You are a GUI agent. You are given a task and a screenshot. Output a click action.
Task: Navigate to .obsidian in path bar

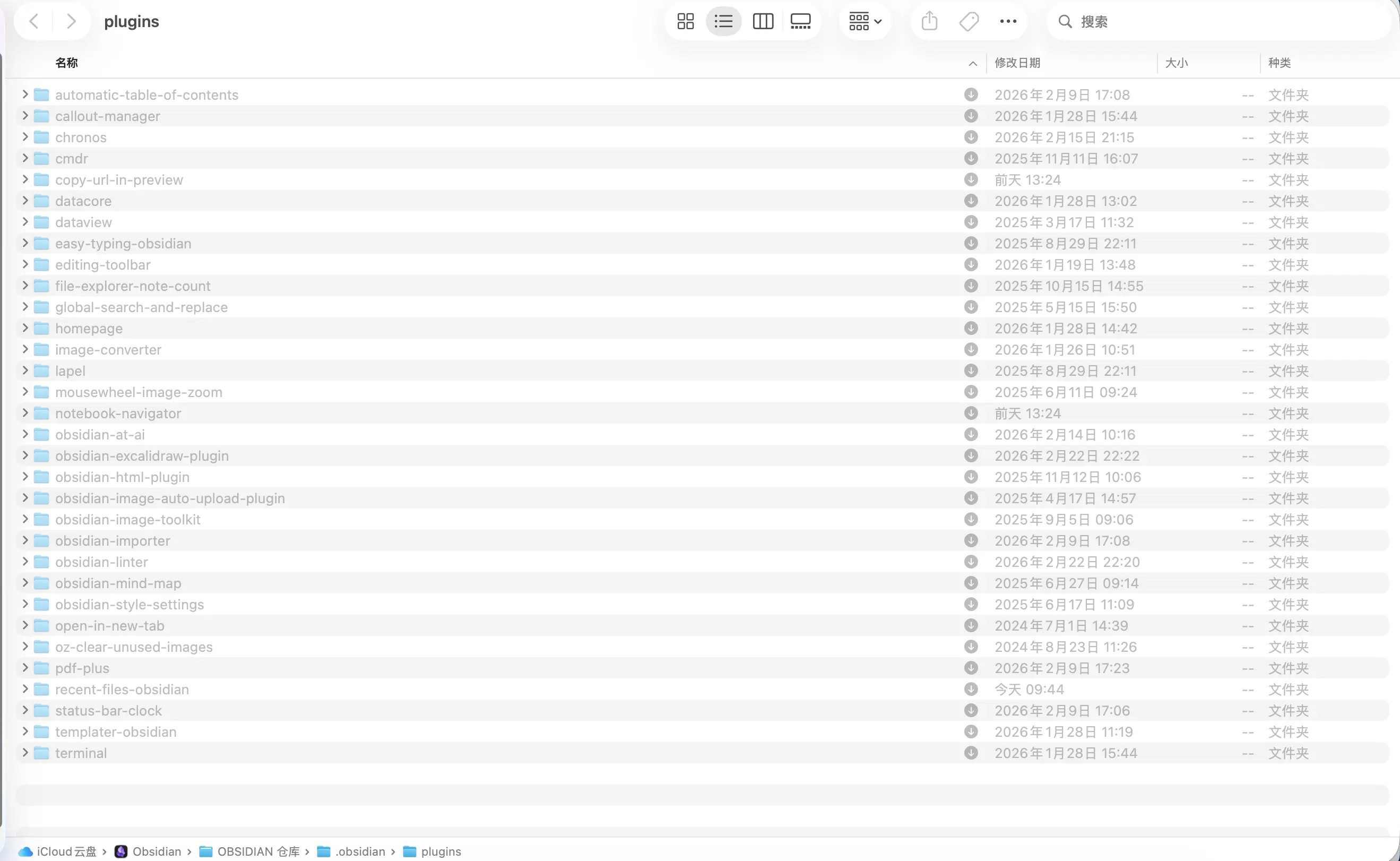pyautogui.click(x=360, y=851)
